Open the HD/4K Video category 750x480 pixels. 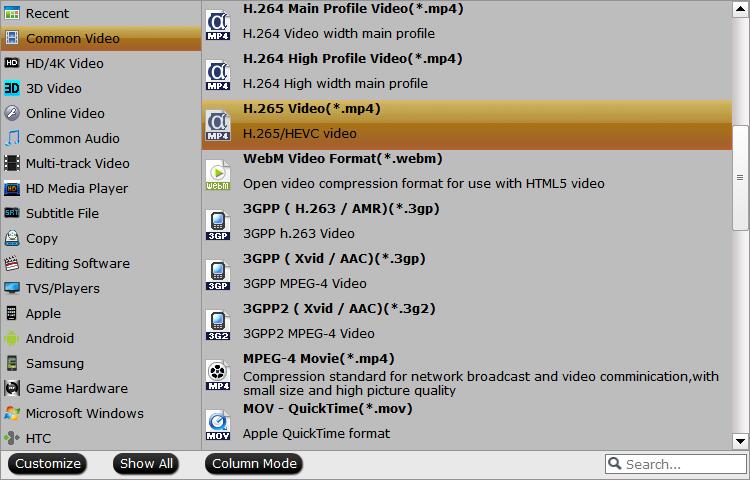click(64, 63)
